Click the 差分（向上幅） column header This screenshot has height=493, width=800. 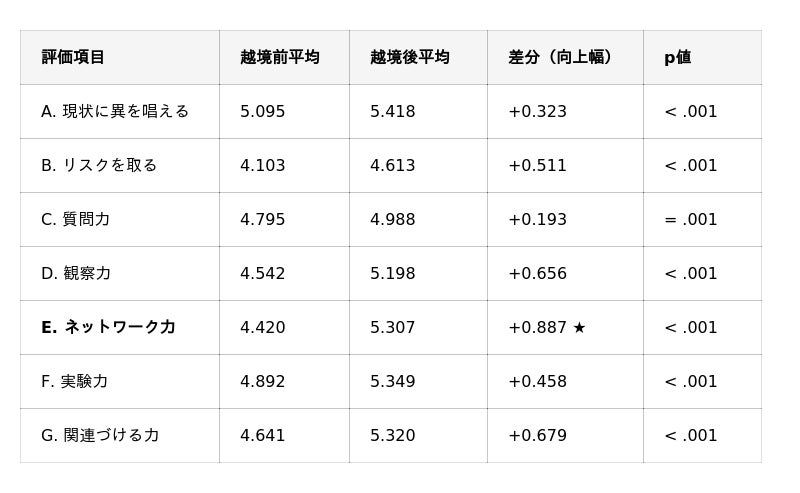pos(561,58)
